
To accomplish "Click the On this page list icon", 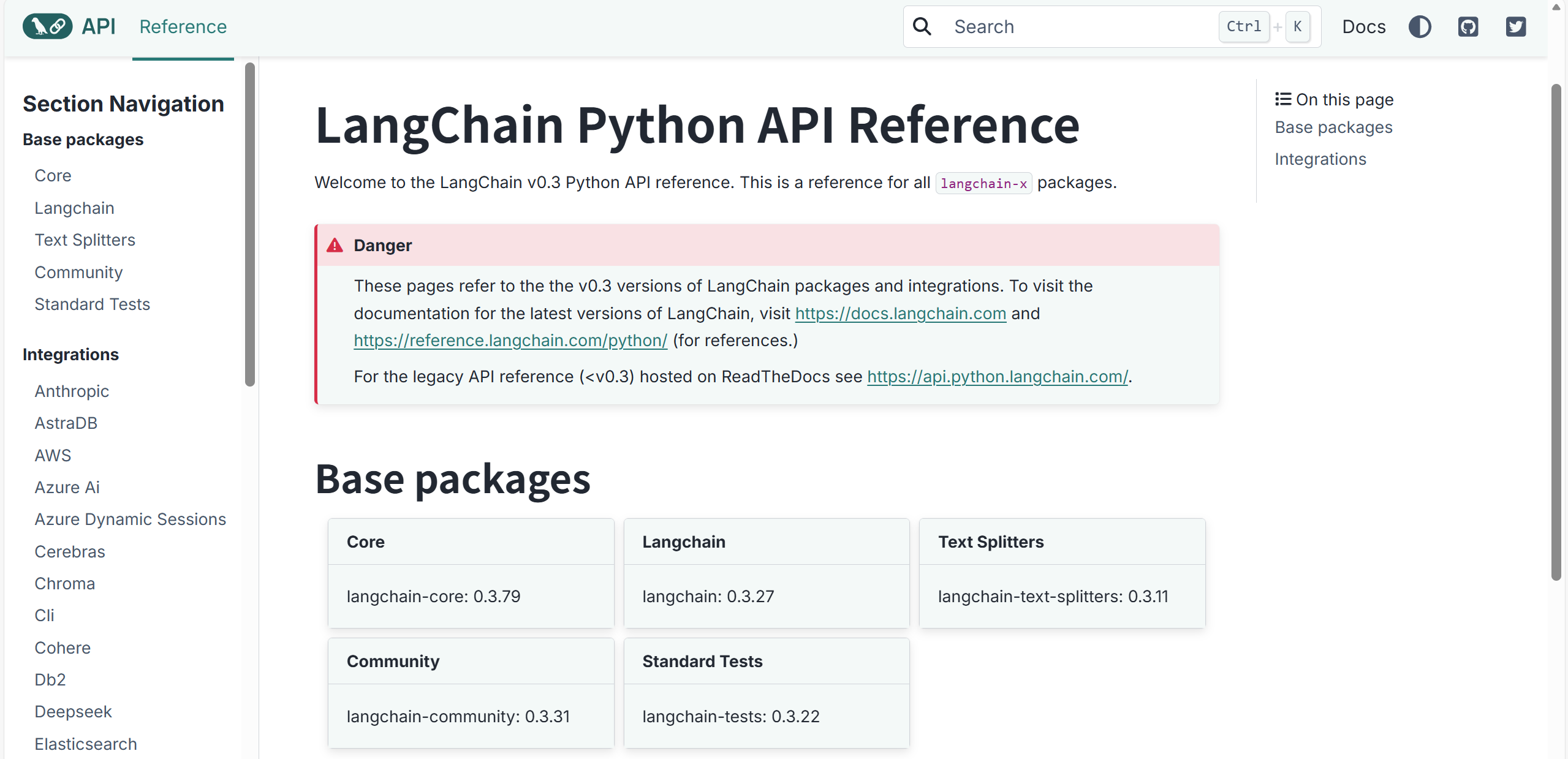I will 1283,99.
